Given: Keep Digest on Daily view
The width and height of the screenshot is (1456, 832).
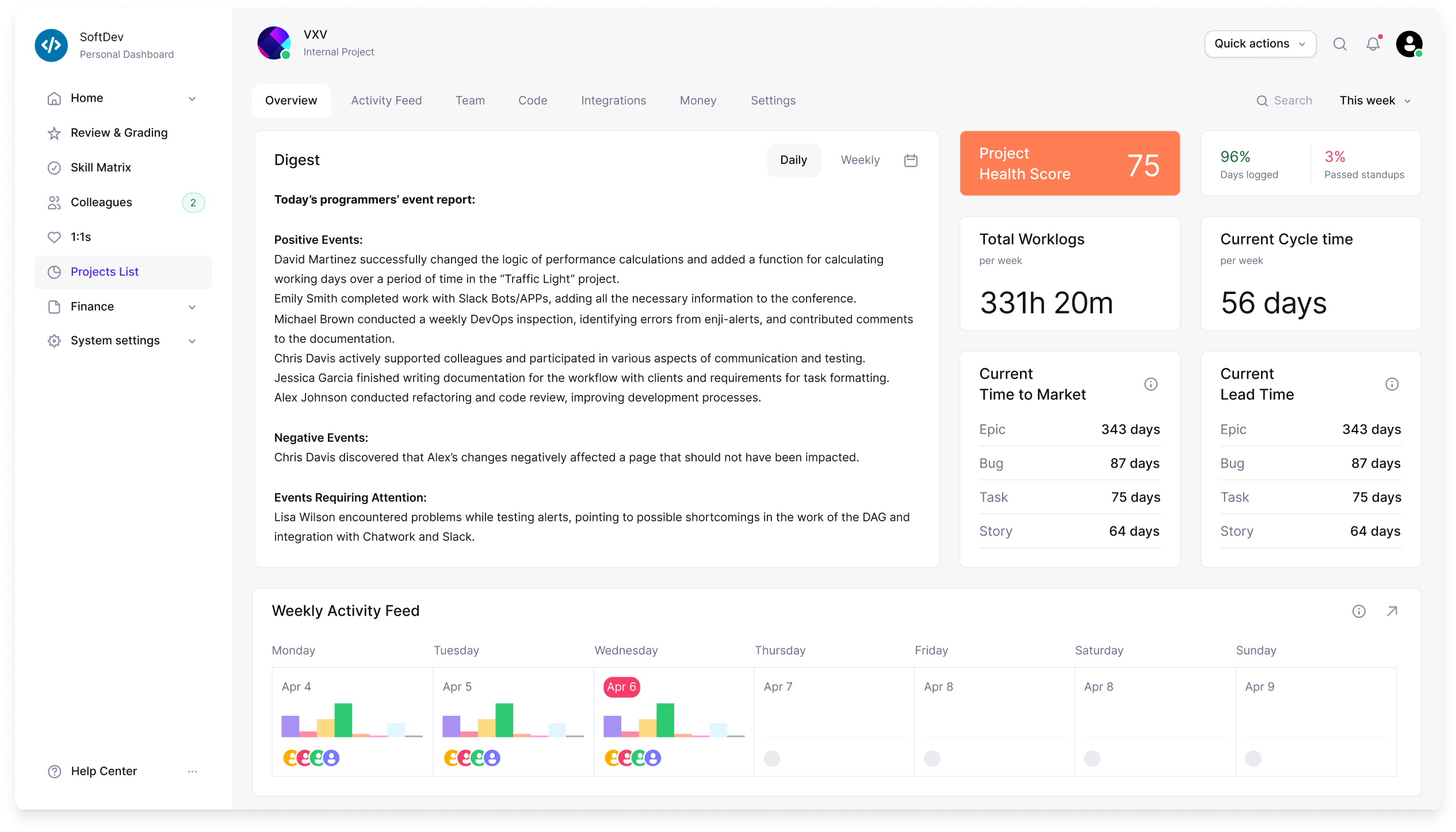Looking at the screenshot, I should click(x=793, y=160).
